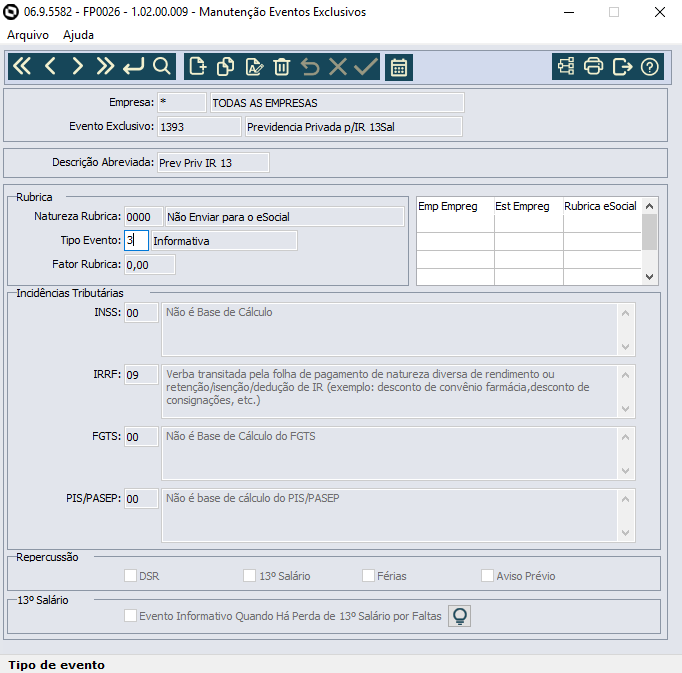Click the FGTS code field
This screenshot has width=682, height=673.
pyautogui.click(x=141, y=437)
